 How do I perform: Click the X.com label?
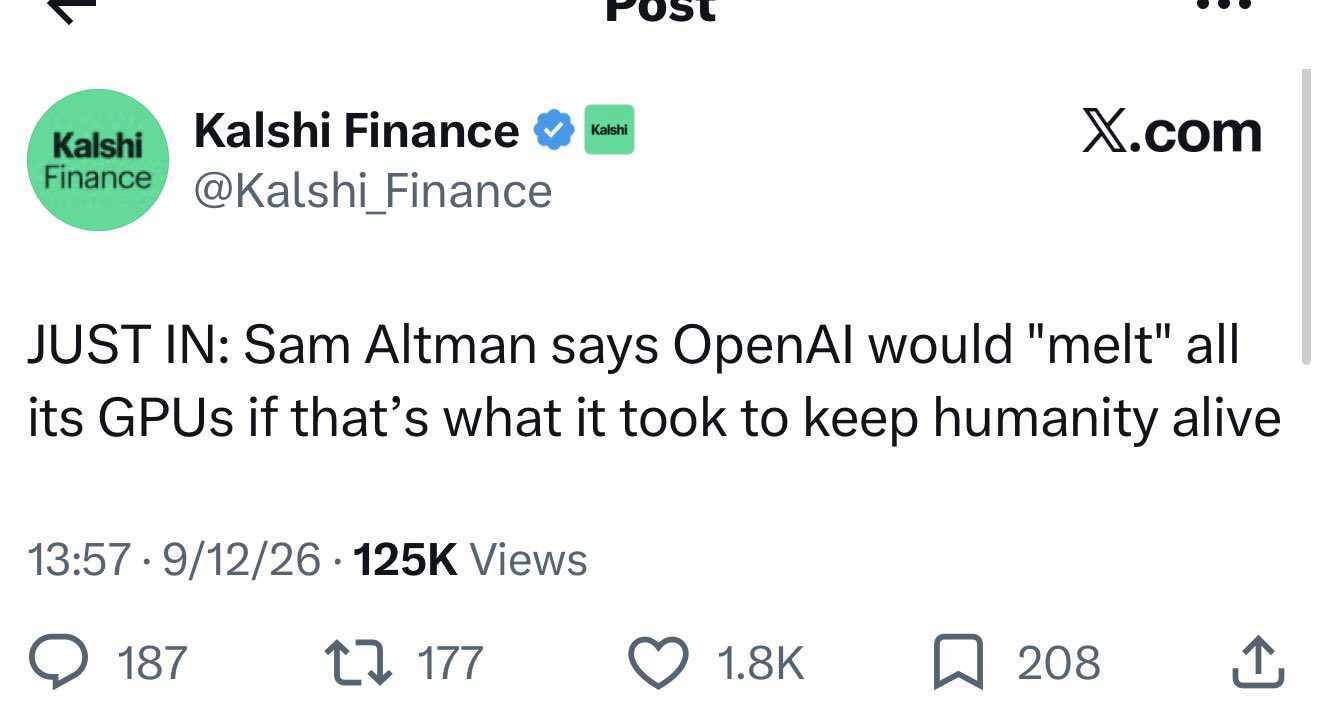[1172, 131]
